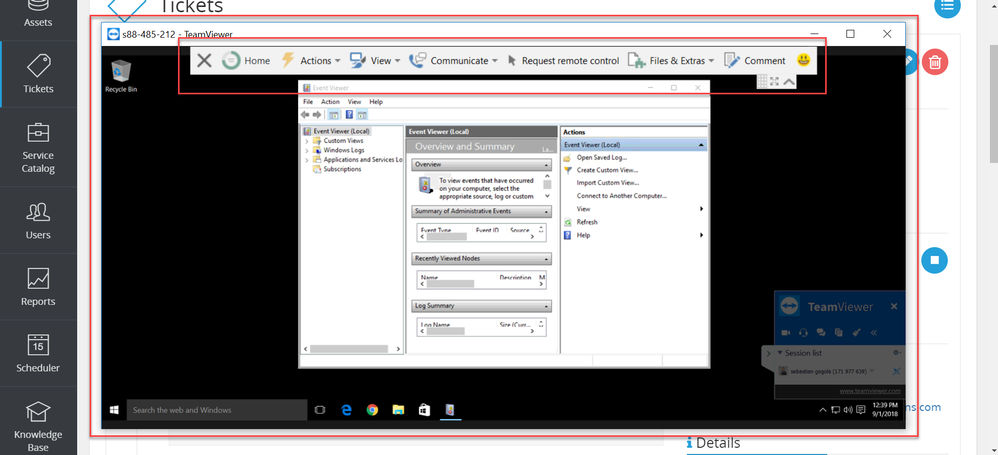
Task: Collapse the TeamViewer toolbar with up chevron
Action: tap(789, 81)
